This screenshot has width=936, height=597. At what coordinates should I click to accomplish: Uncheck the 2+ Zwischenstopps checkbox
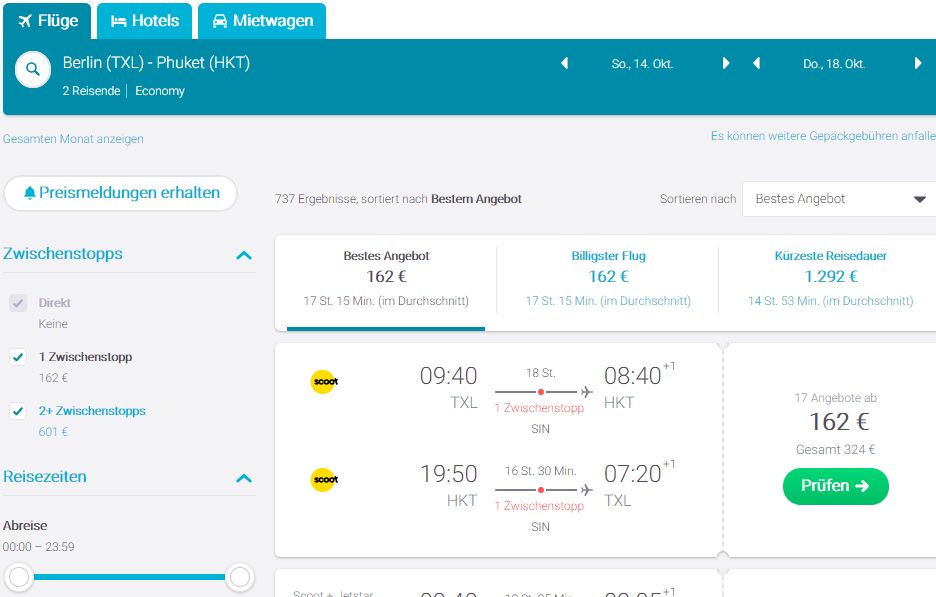click(18, 411)
